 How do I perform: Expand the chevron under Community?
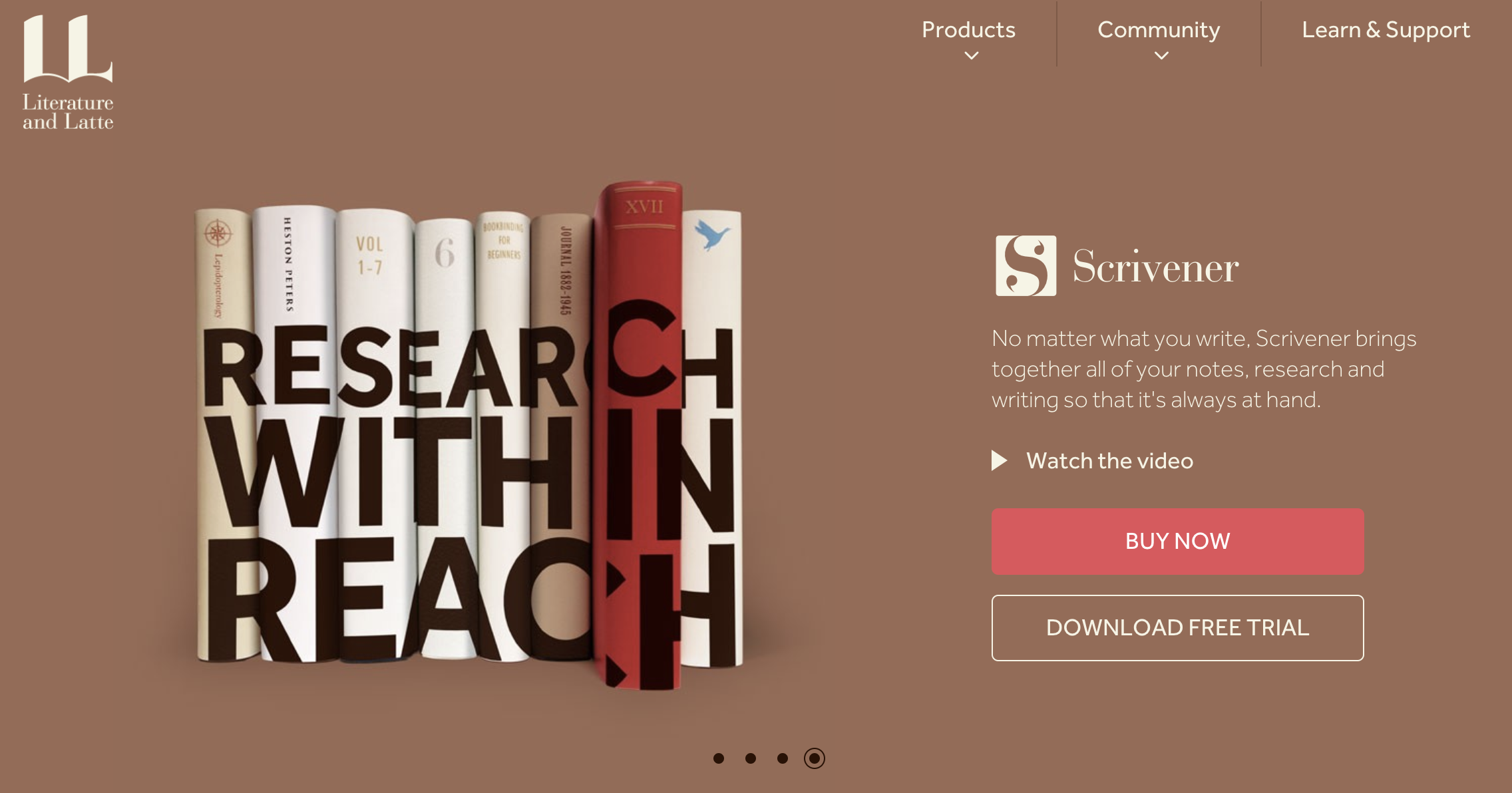1161,56
